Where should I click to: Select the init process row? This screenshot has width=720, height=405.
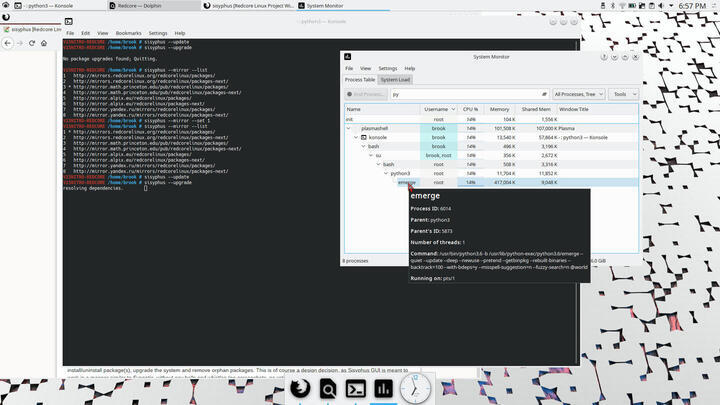(x=491, y=119)
